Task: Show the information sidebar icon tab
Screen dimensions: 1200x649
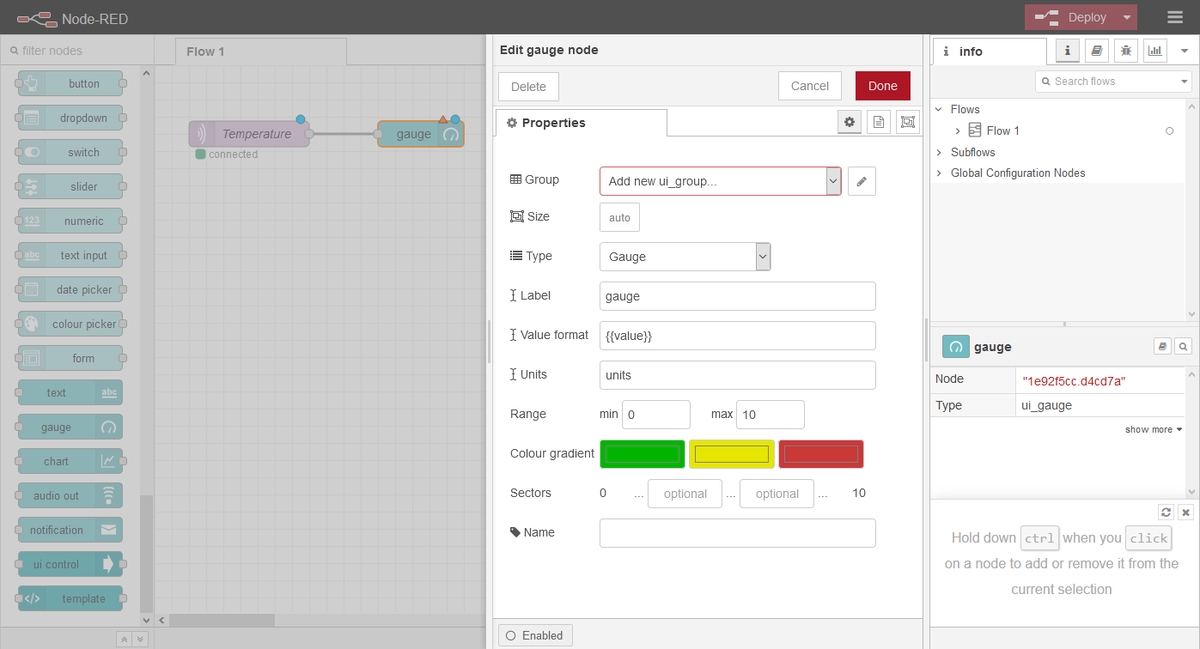Action: (1068, 50)
